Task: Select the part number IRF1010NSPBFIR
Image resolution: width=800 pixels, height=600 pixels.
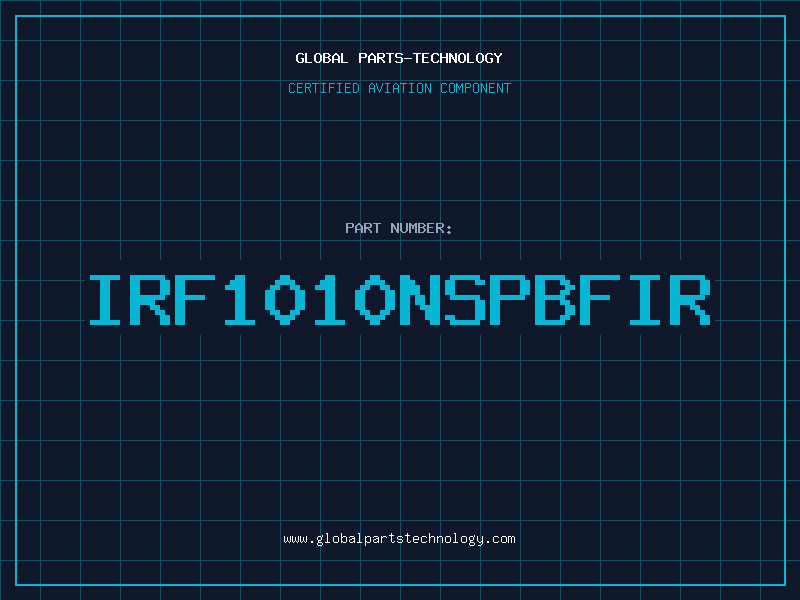Action: tap(400, 300)
